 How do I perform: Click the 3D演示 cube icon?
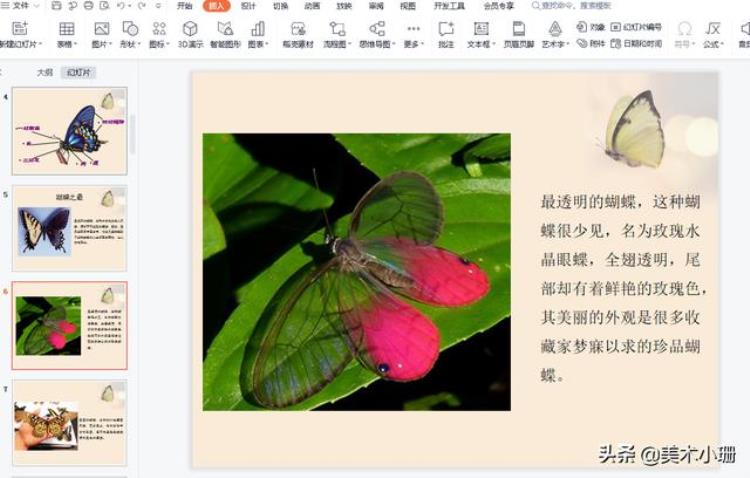pyautogui.click(x=190, y=28)
